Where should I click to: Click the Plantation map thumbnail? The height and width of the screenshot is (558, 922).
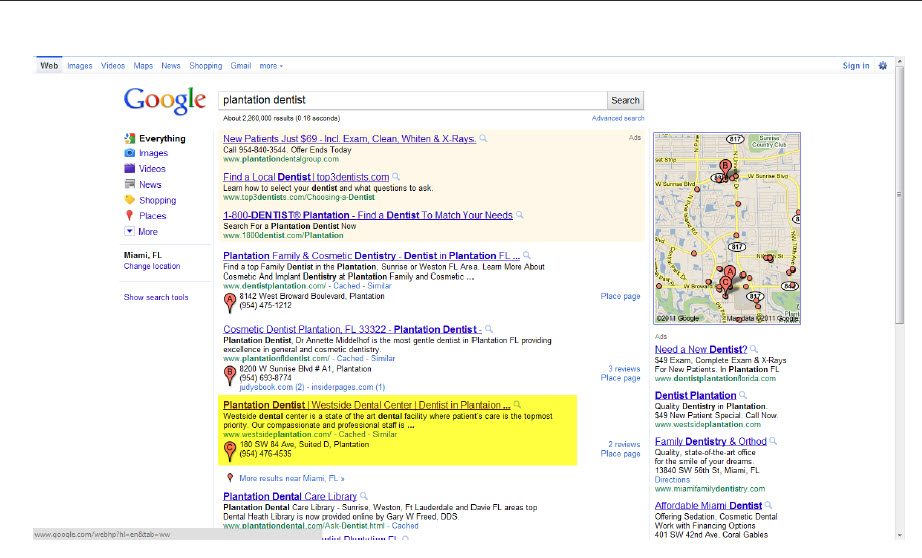(x=727, y=228)
